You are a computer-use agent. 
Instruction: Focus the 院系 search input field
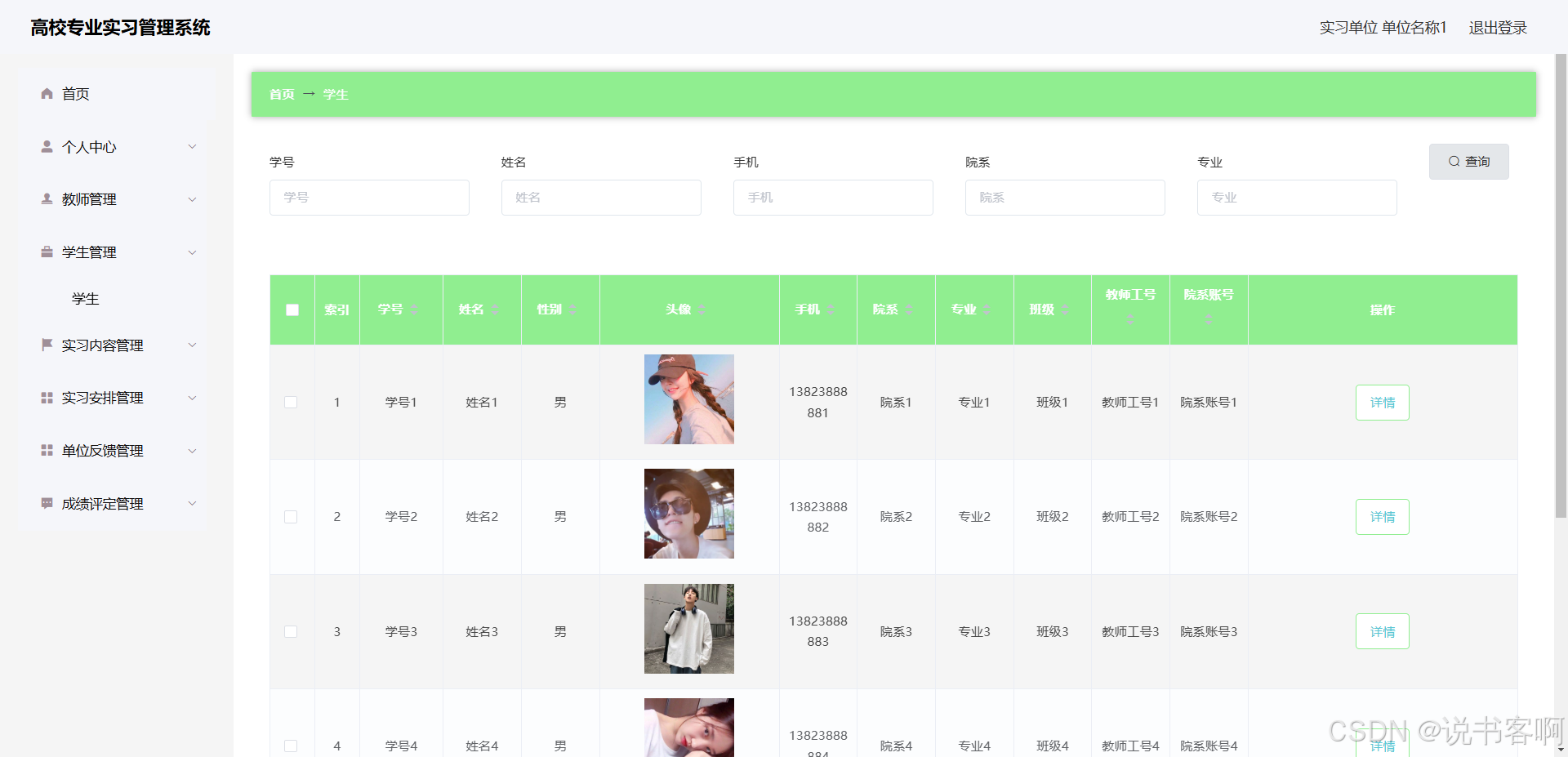coord(1065,198)
